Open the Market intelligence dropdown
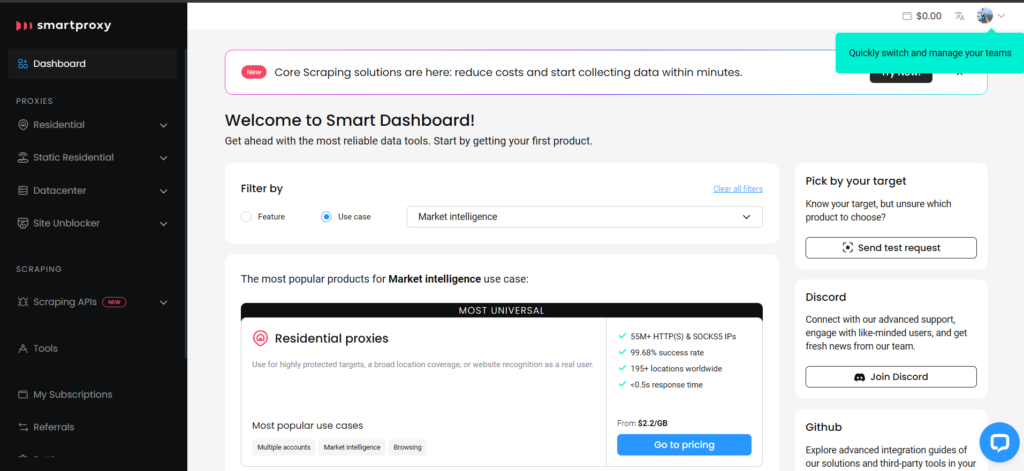1024x471 pixels. 584,217
